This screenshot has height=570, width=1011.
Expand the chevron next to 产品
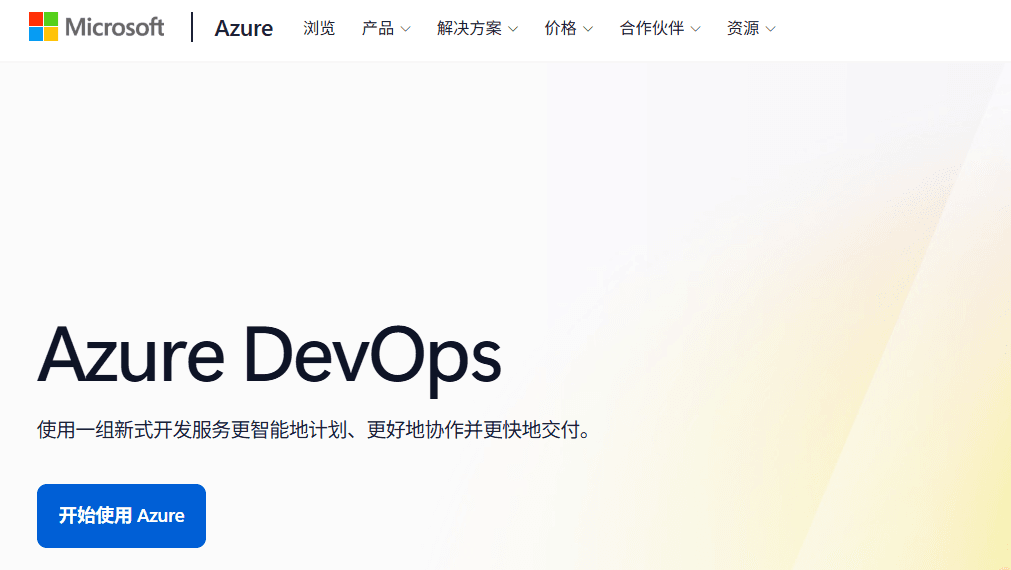tap(406, 29)
